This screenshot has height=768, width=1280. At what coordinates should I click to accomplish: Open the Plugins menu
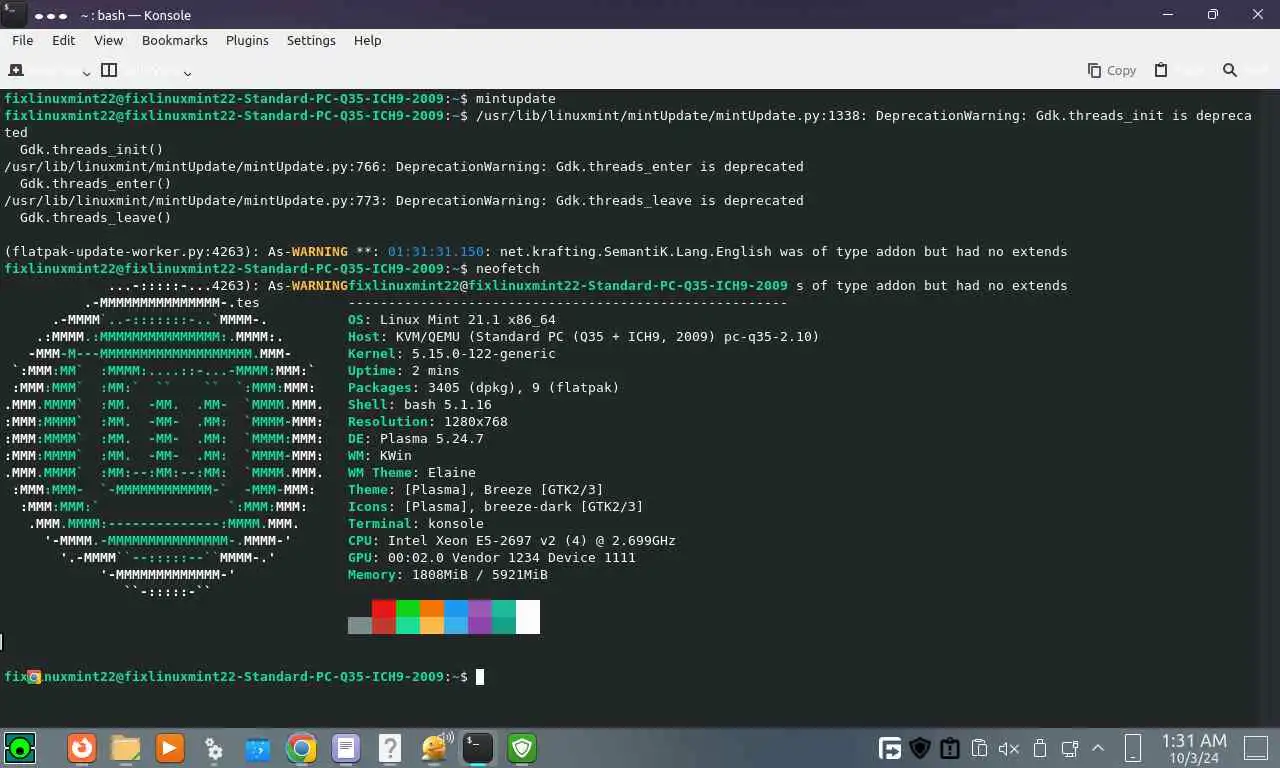click(247, 40)
